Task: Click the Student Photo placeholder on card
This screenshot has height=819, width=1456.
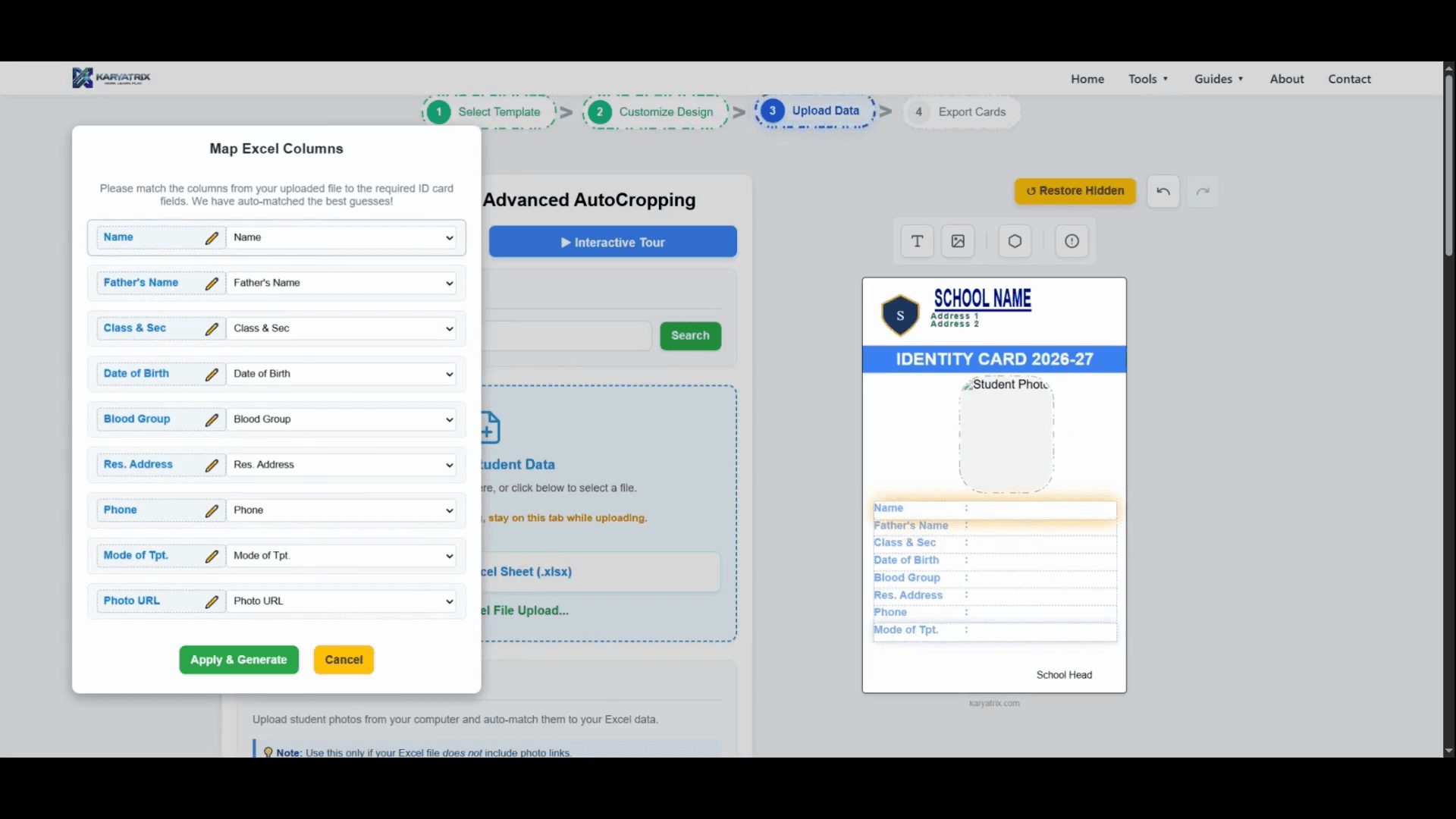Action: (1006, 435)
